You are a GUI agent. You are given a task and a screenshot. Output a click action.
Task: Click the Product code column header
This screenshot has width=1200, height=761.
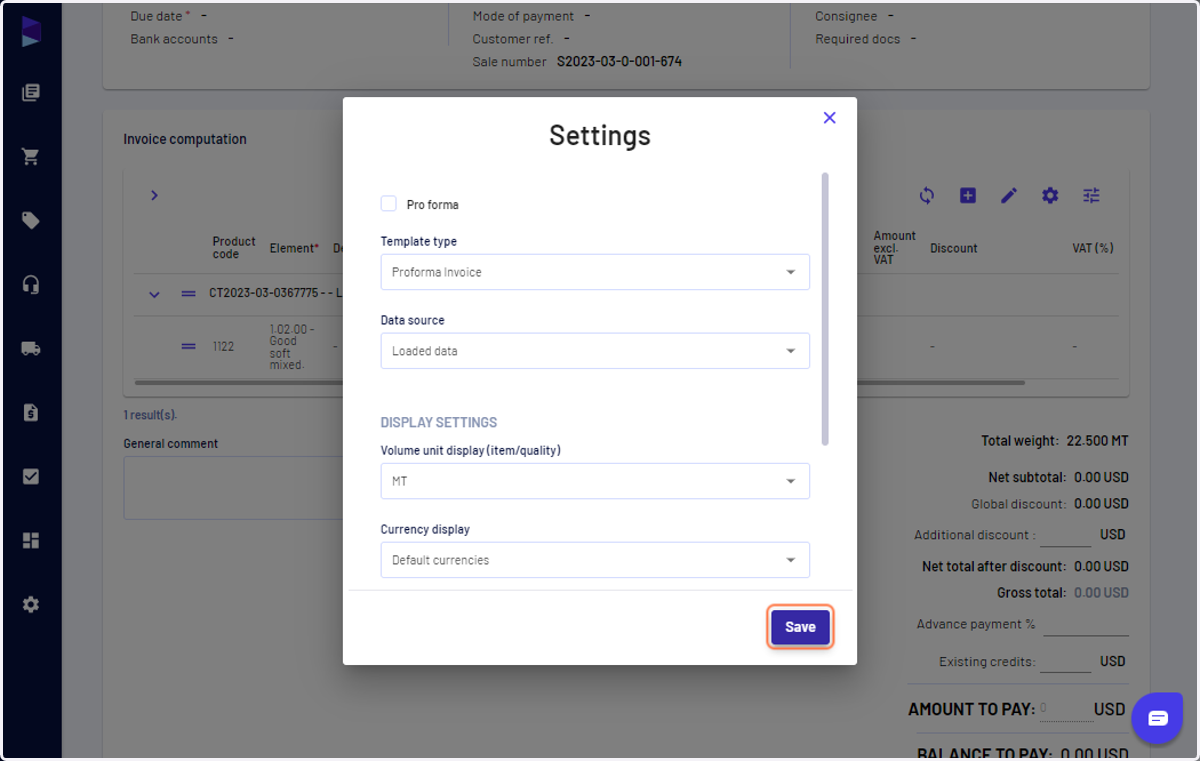tap(234, 248)
